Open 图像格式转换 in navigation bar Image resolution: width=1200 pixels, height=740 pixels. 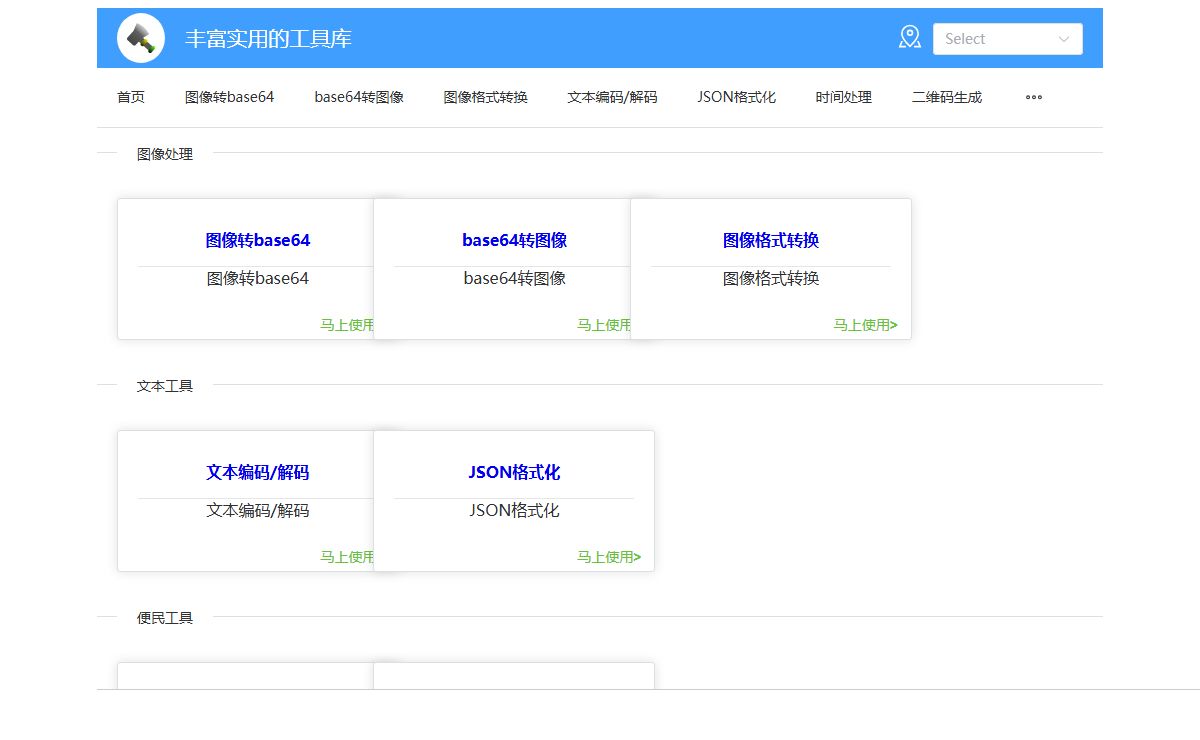click(486, 97)
